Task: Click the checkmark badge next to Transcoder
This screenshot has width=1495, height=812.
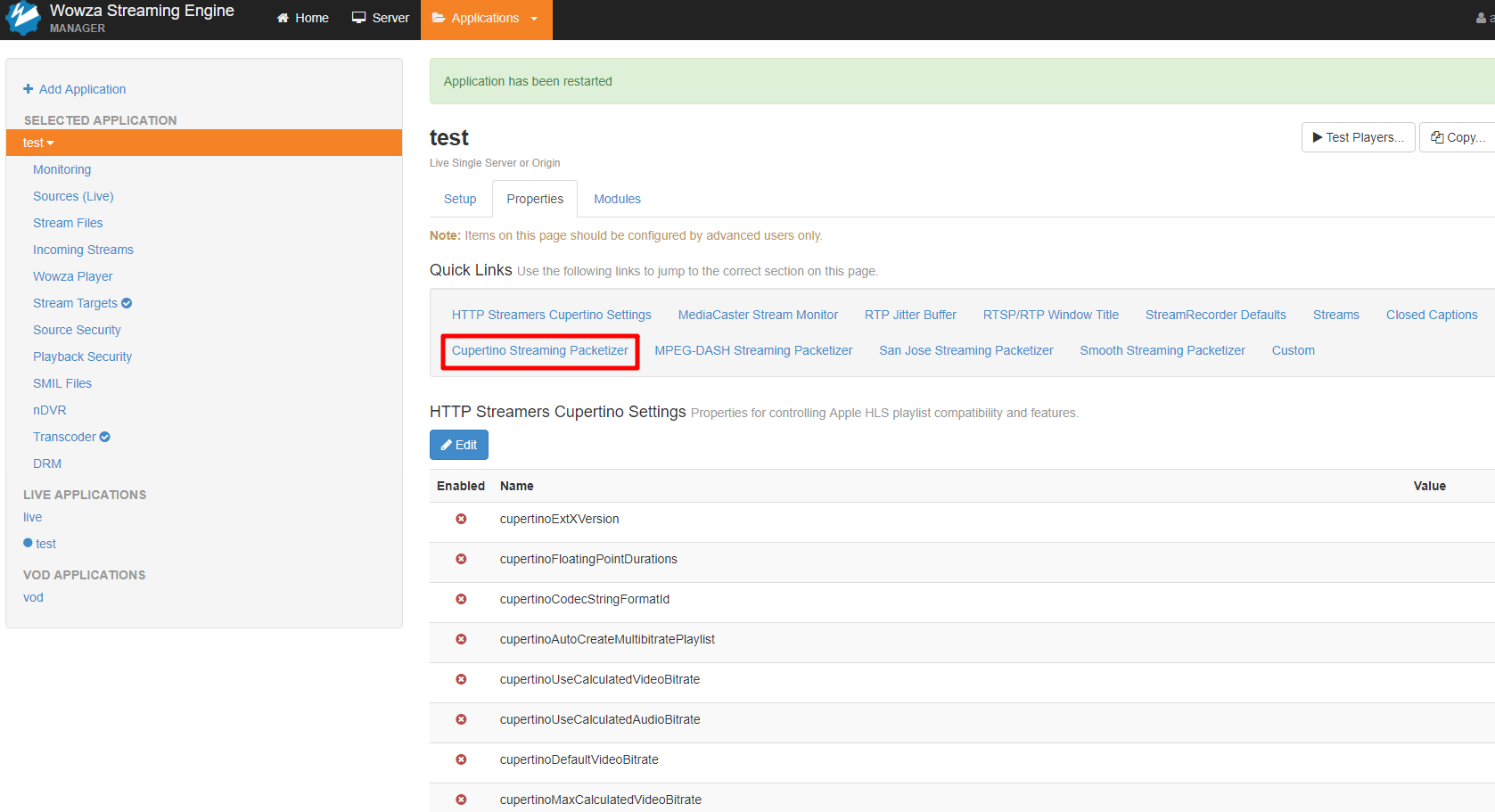Action: [x=105, y=437]
